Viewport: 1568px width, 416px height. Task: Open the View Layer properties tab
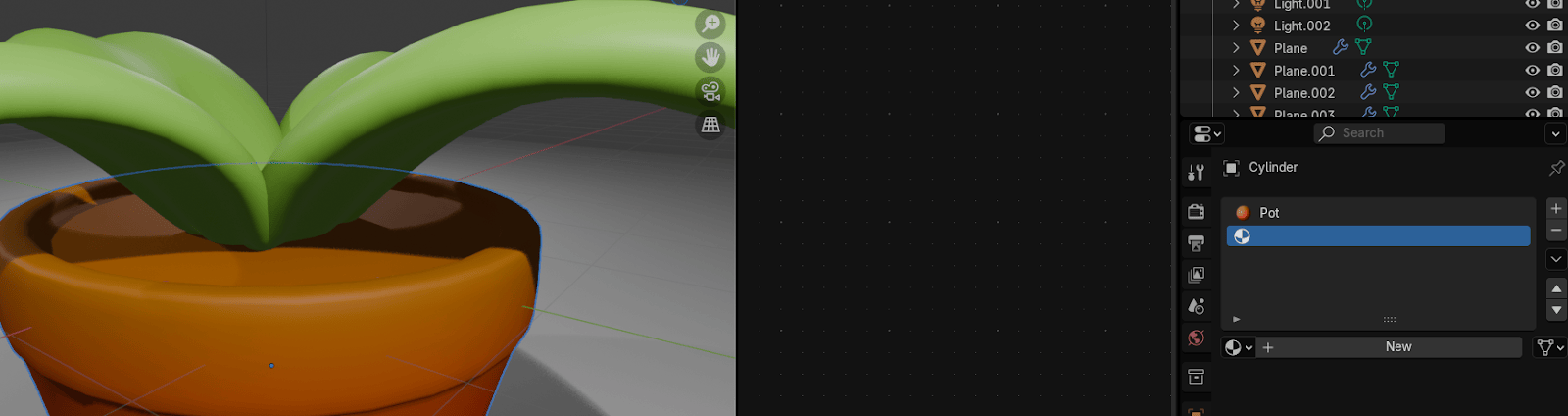(1196, 275)
